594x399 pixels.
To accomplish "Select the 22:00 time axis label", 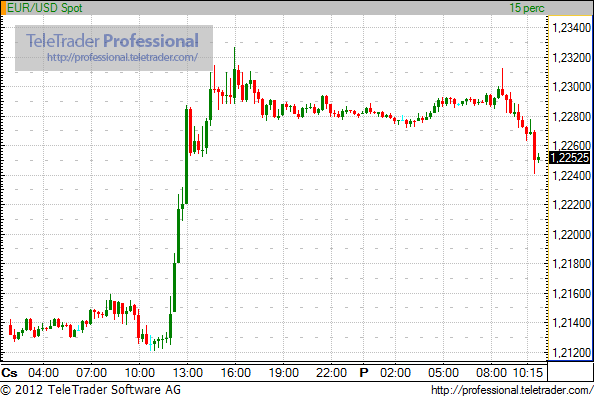I will [x=331, y=373].
